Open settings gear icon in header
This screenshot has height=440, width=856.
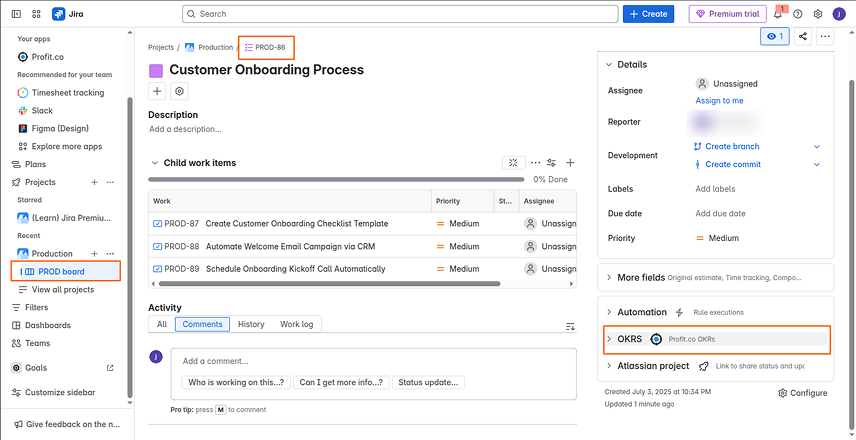pyautogui.click(x=818, y=14)
